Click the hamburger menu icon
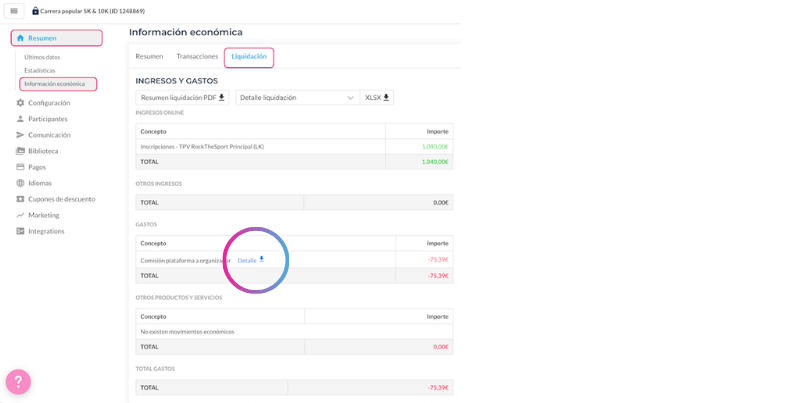The image size is (800, 403). tap(14, 11)
